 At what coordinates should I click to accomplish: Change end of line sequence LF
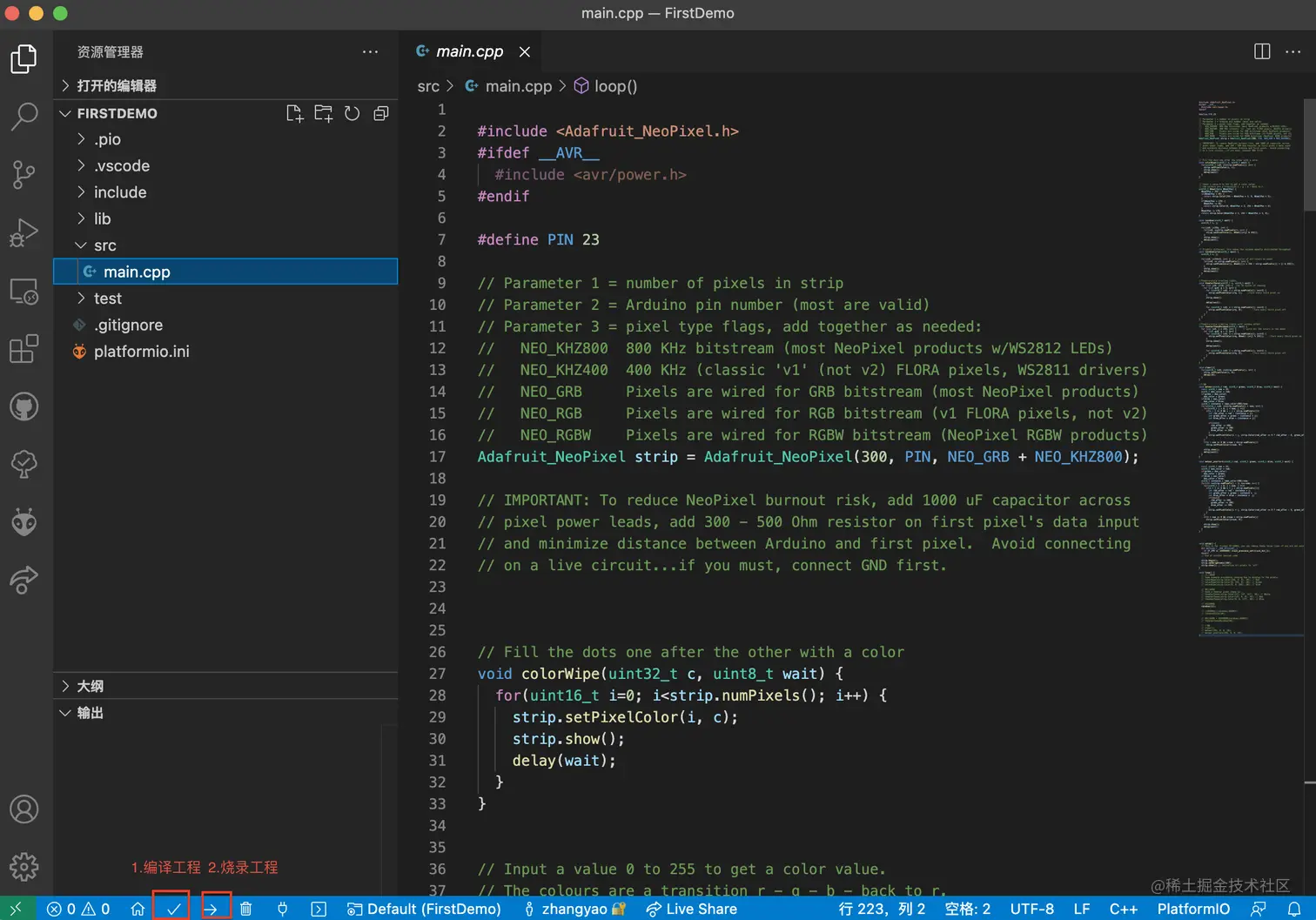(x=1082, y=909)
